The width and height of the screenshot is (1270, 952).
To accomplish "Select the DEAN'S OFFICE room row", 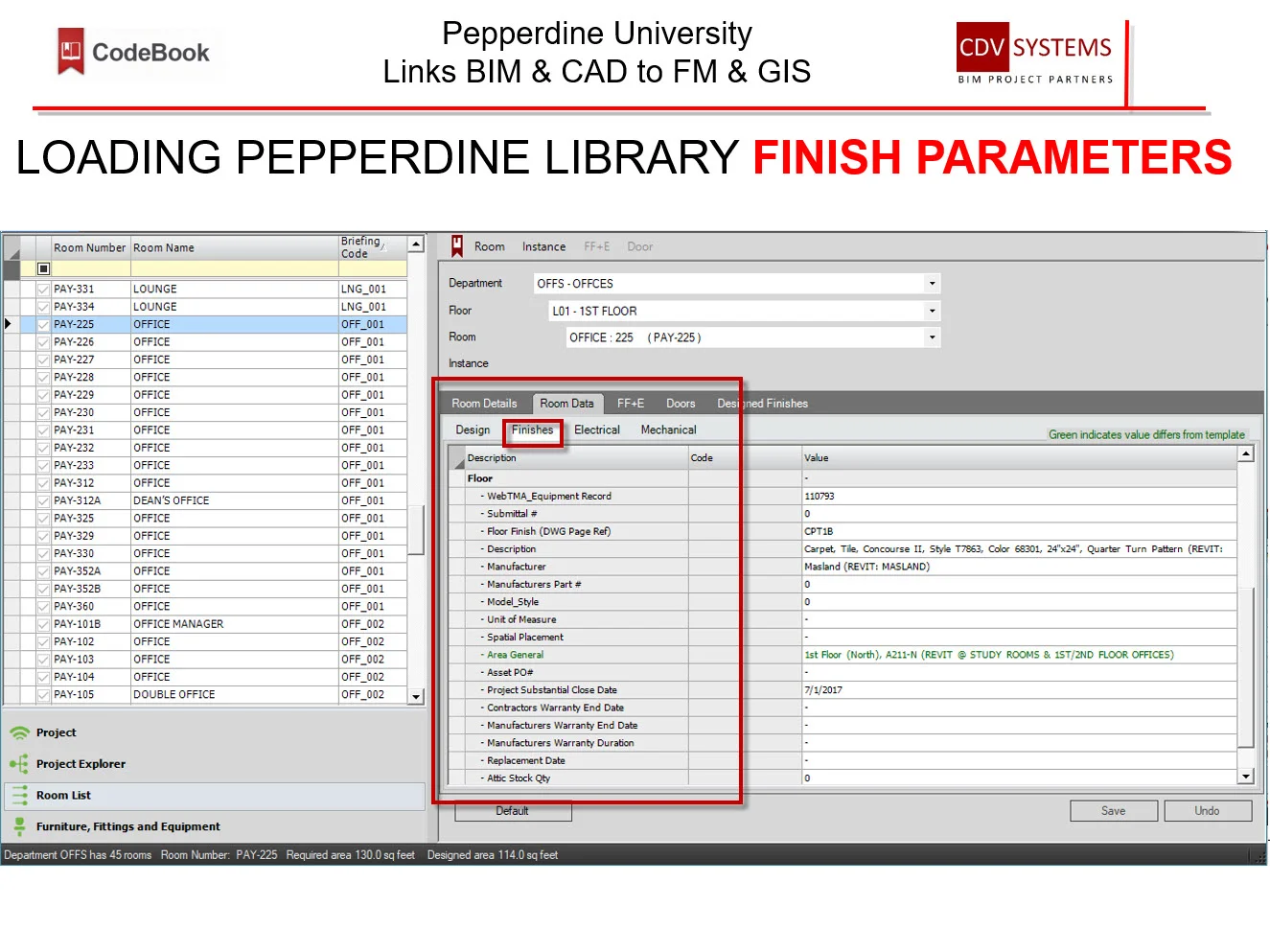I will coord(206,500).
